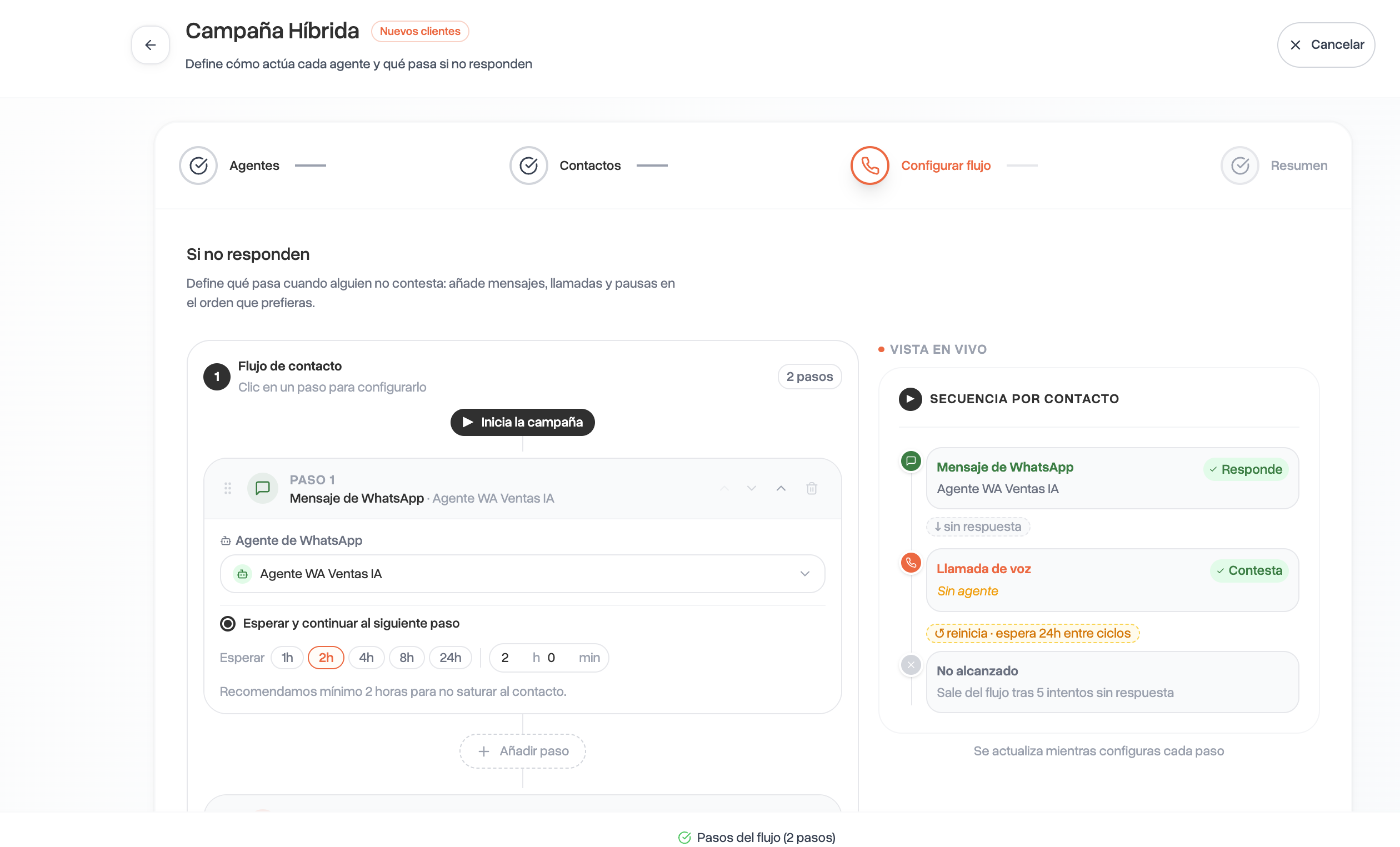This screenshot has height=847, width=1400.
Task: Click the green WhatsApp icon in live preview
Action: pyautogui.click(x=910, y=460)
